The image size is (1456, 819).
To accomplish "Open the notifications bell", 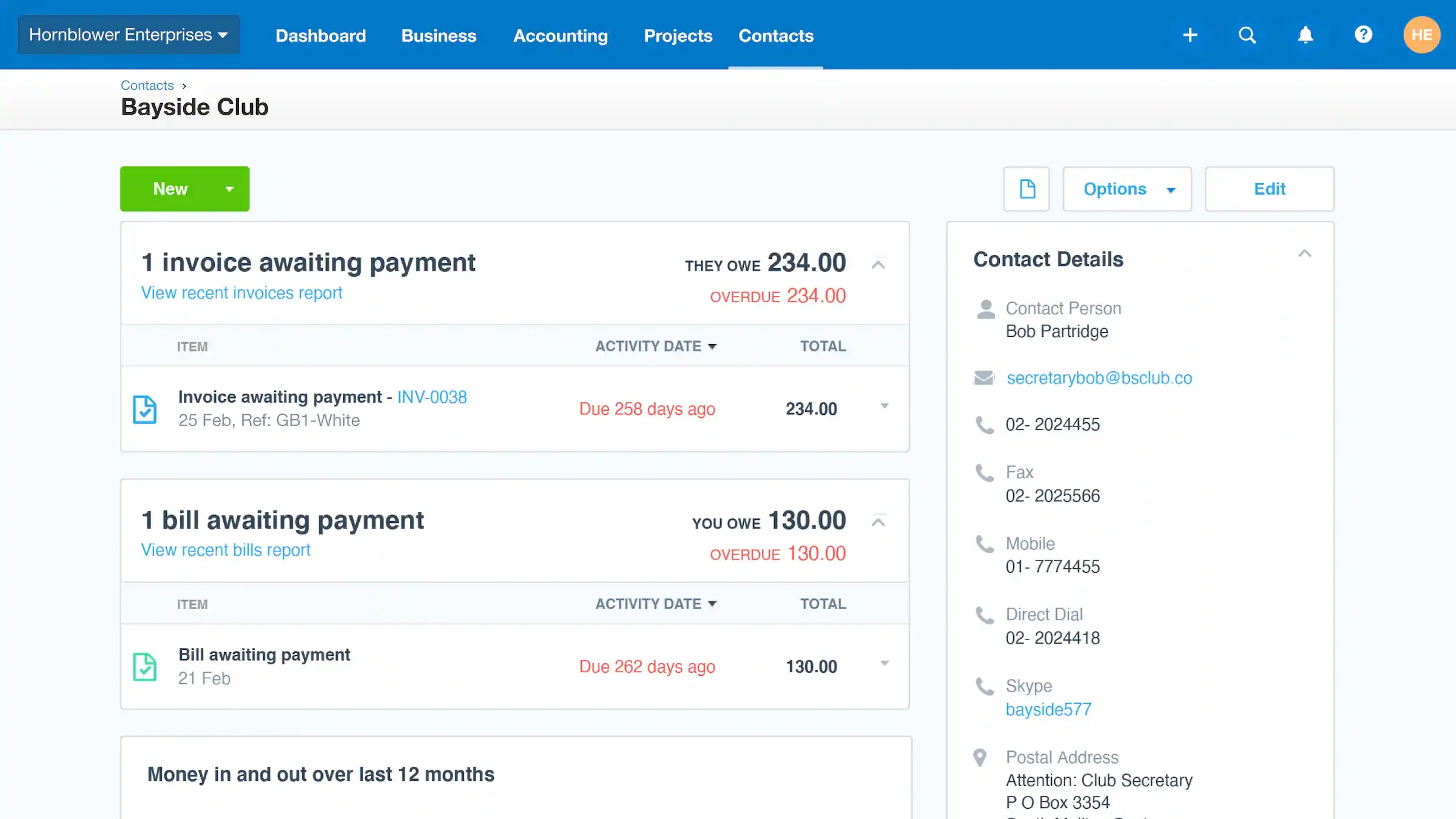I will click(1305, 35).
